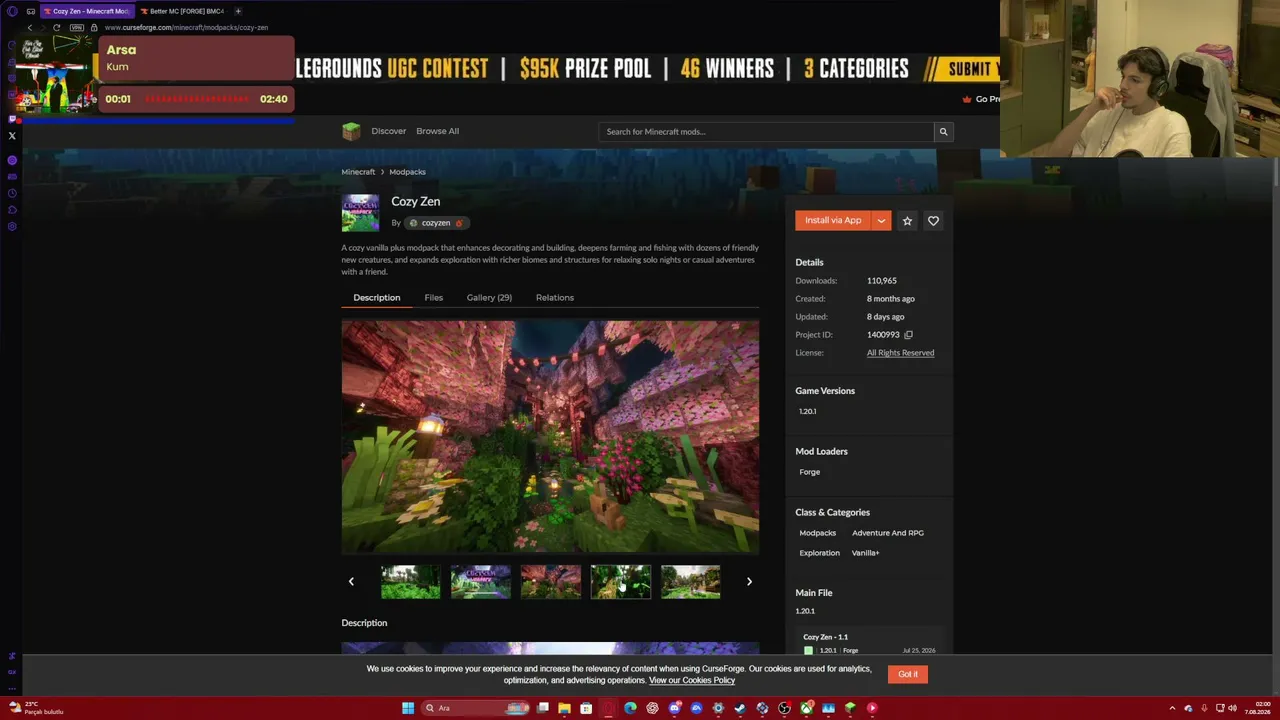Show next gallery thumbnails with right arrow
The image size is (1280, 720).
pyautogui.click(x=749, y=582)
